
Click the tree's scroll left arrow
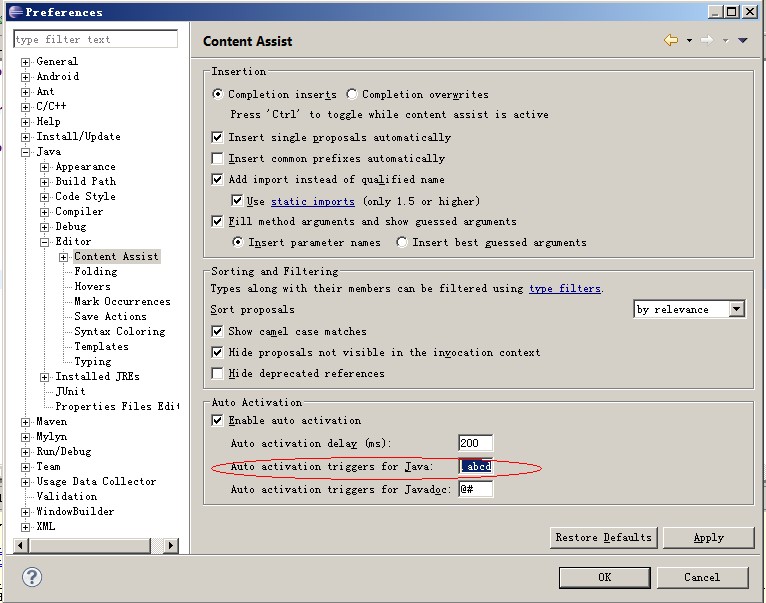coord(21,545)
